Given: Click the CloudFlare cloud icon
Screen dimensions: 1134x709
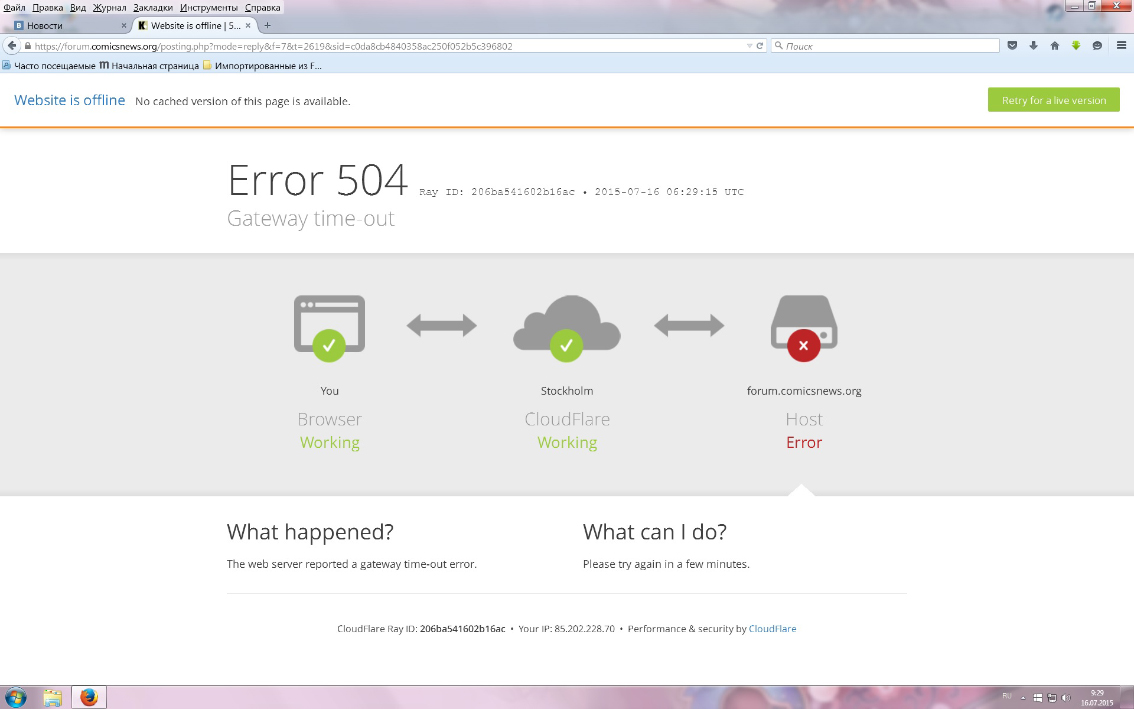Looking at the screenshot, I should pyautogui.click(x=567, y=328).
